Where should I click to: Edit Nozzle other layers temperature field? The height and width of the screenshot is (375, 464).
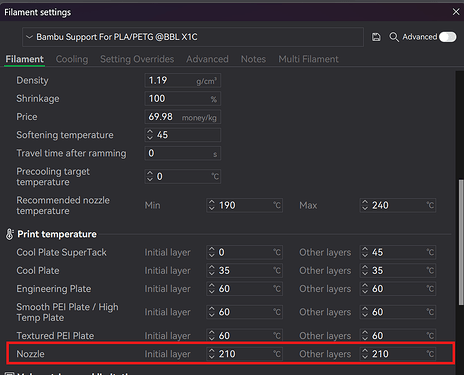pyautogui.click(x=398, y=354)
